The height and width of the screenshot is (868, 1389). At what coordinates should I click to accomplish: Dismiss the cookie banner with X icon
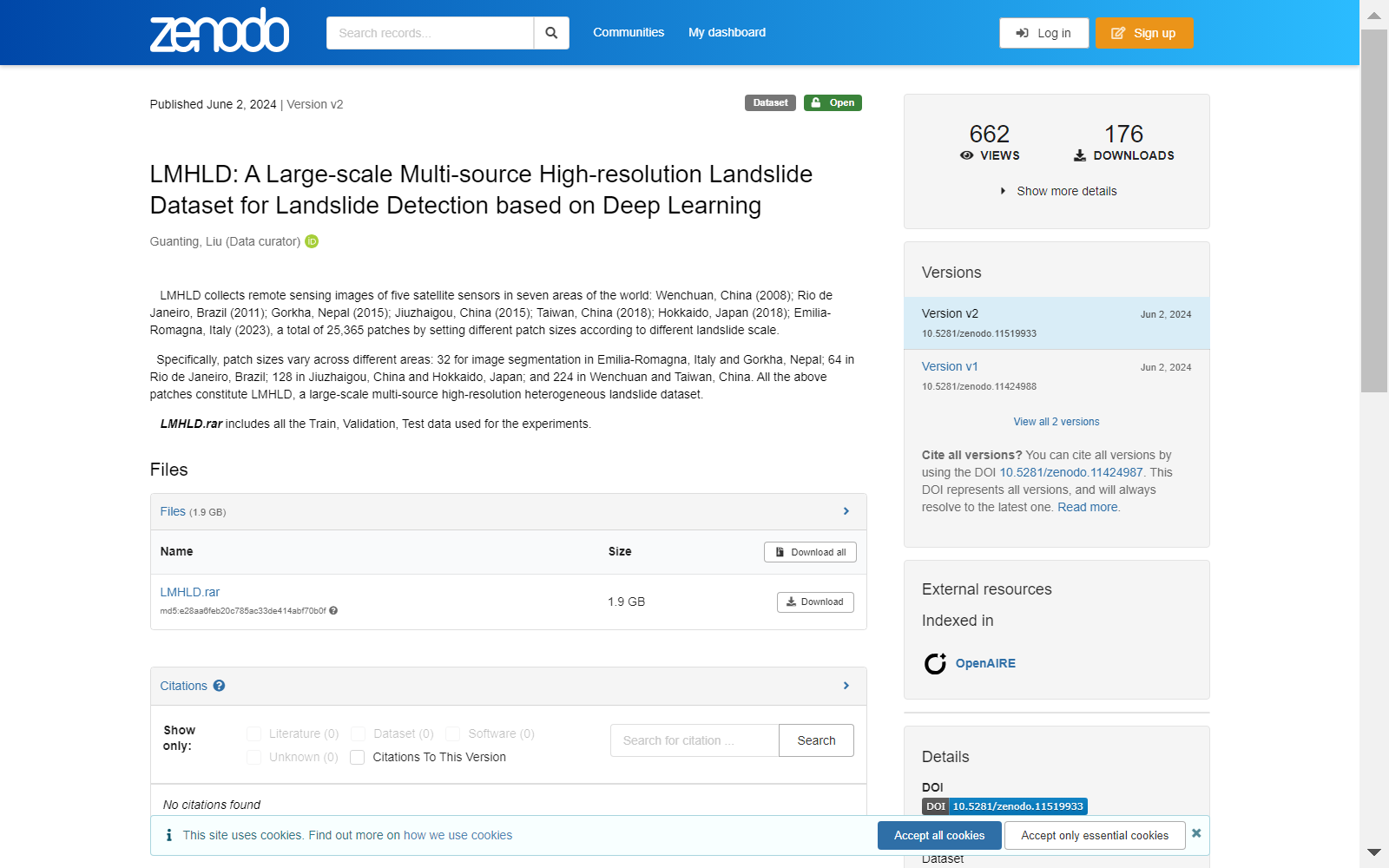click(1196, 833)
